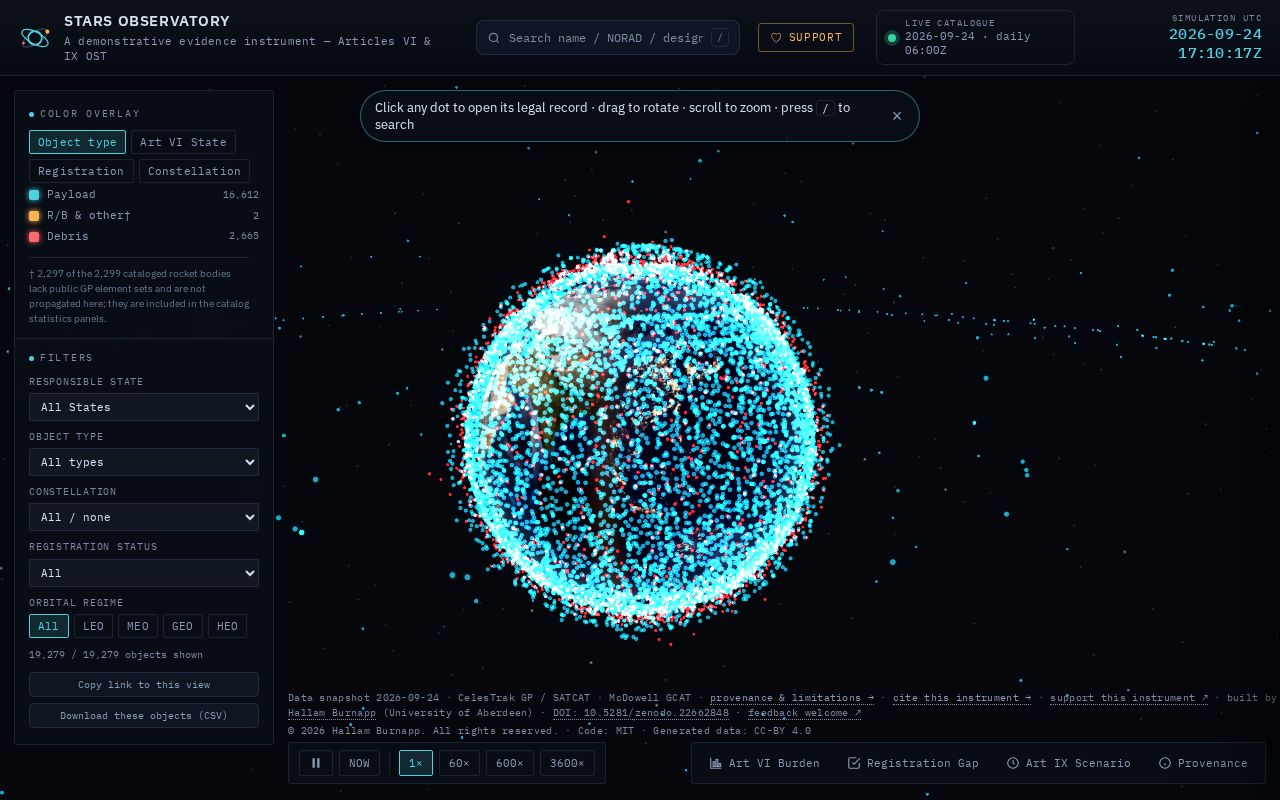The image size is (1280, 800).
Task: Jump simulation time to NOW
Action: (x=359, y=763)
